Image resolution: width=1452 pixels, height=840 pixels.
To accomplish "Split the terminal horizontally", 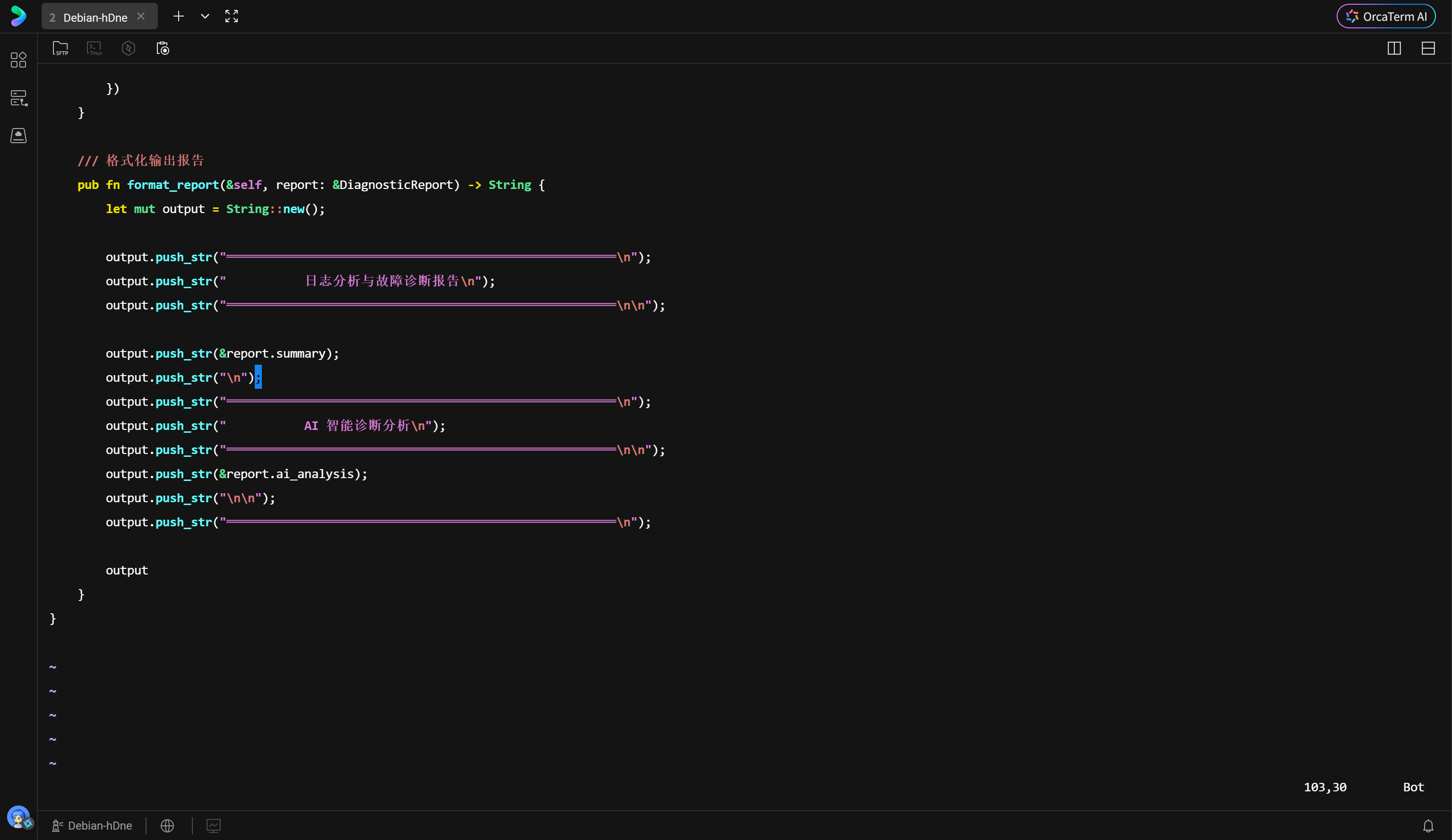I will pos(1428,48).
